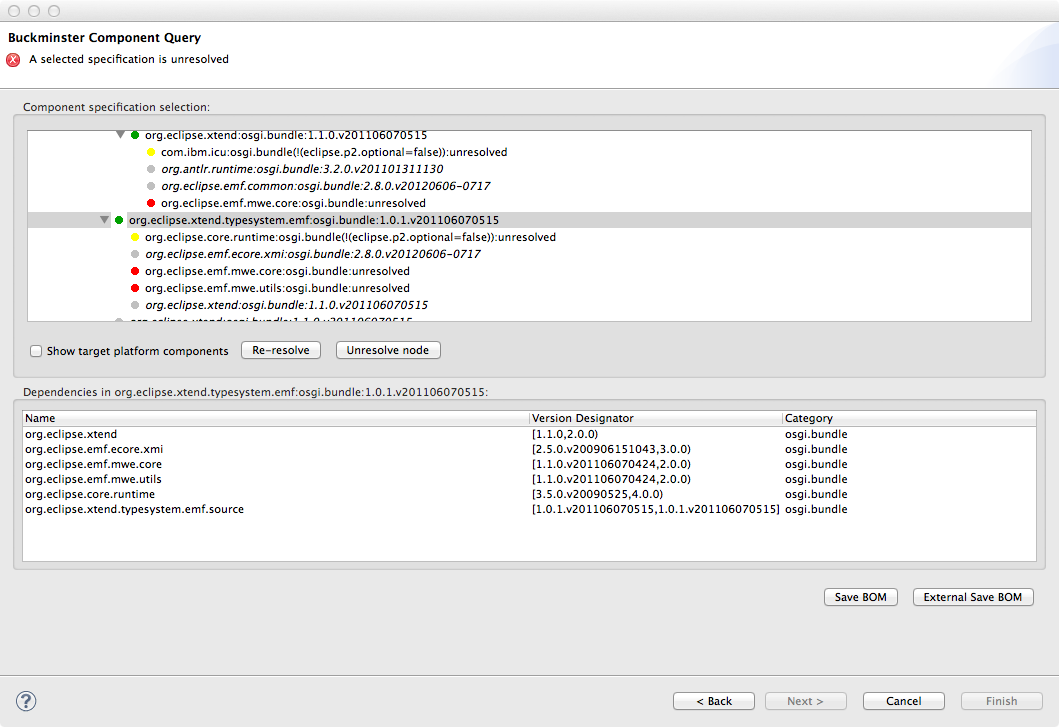This screenshot has height=727, width=1059.
Task: Select org.eclipse.emf.ecore.xmi:osgi.bundle:2.8.0 tree row
Action: click(x=313, y=254)
